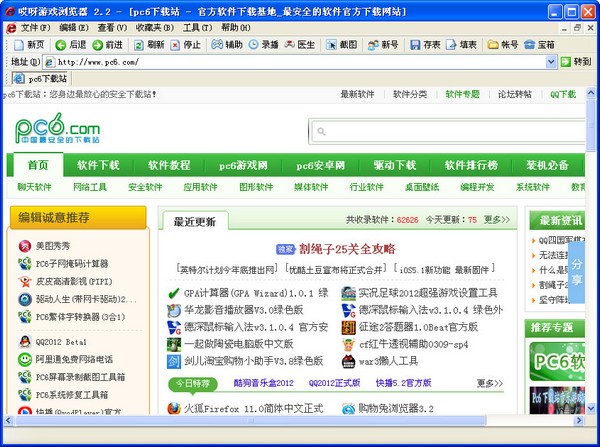This screenshot has height=447, width=600.
Task: Click the QQ2012 Beta1 penguin icon
Action: click(x=25, y=341)
